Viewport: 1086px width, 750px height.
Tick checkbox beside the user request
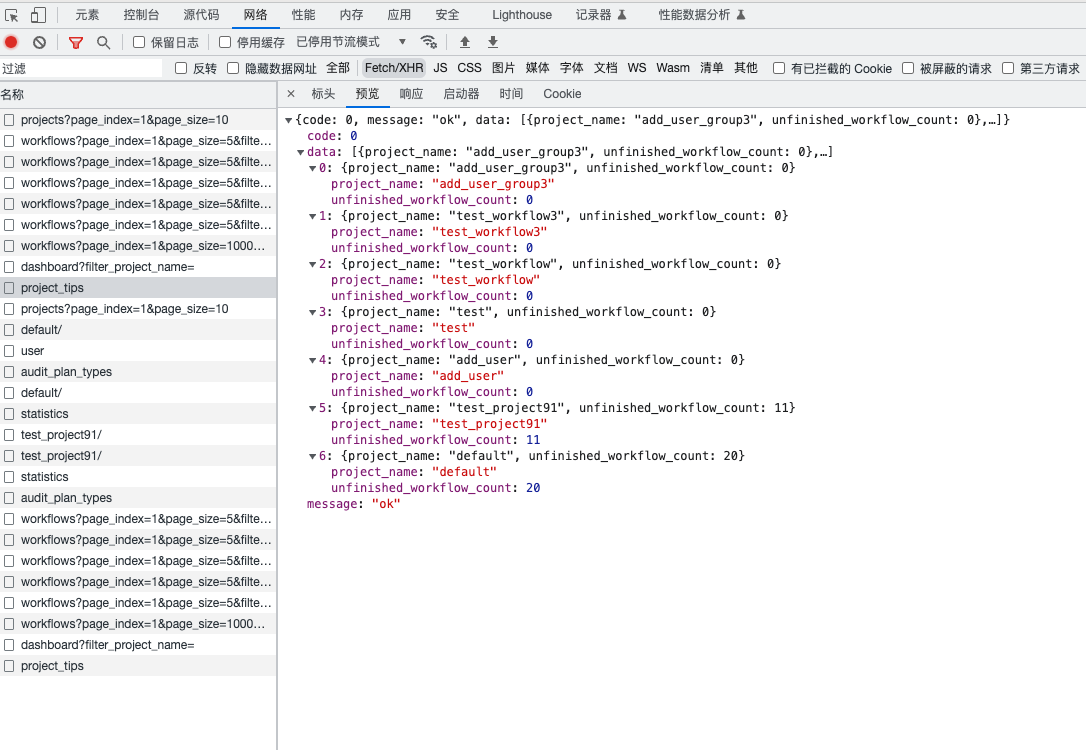9,351
